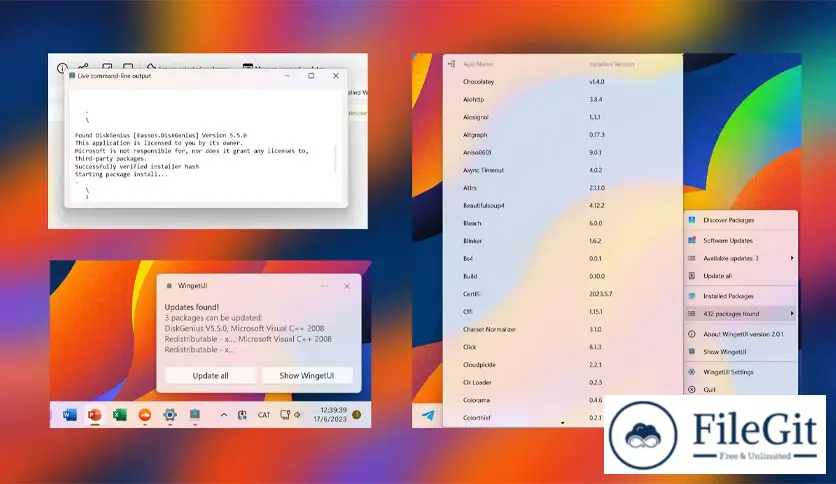Image resolution: width=836 pixels, height=484 pixels.
Task: Select the Click package row
Action: (562, 347)
